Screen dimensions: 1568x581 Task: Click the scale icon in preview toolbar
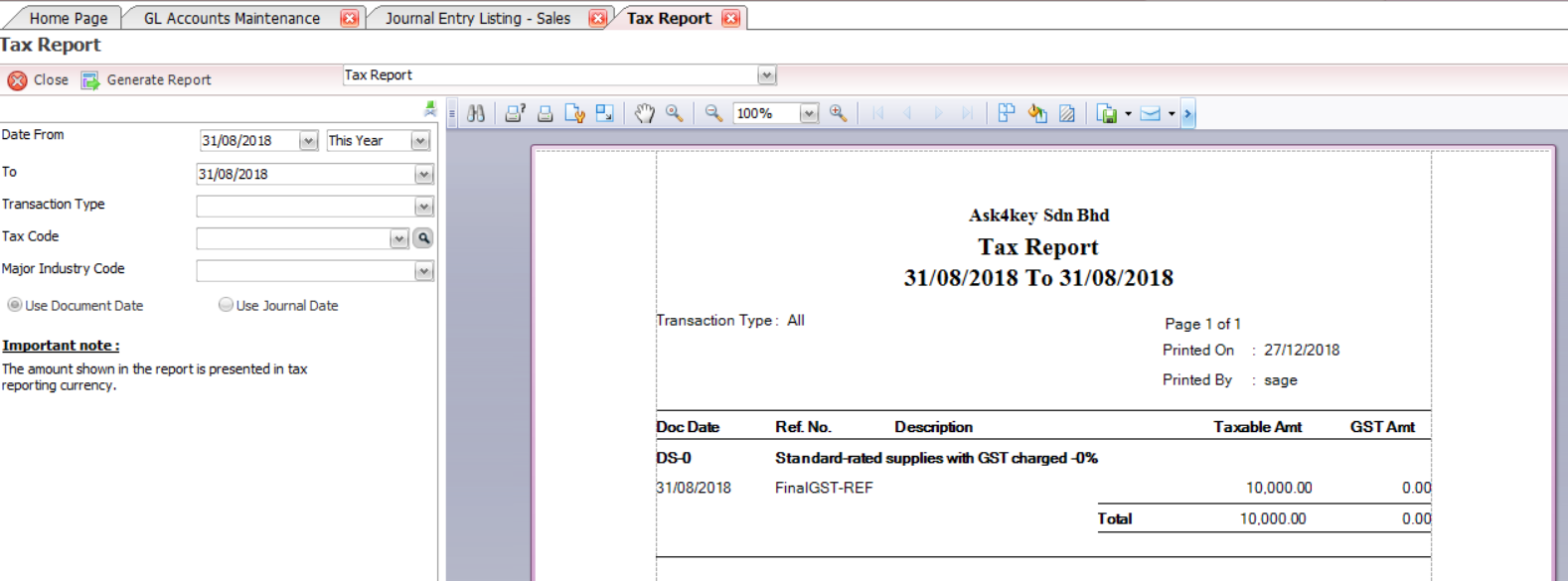(x=604, y=113)
